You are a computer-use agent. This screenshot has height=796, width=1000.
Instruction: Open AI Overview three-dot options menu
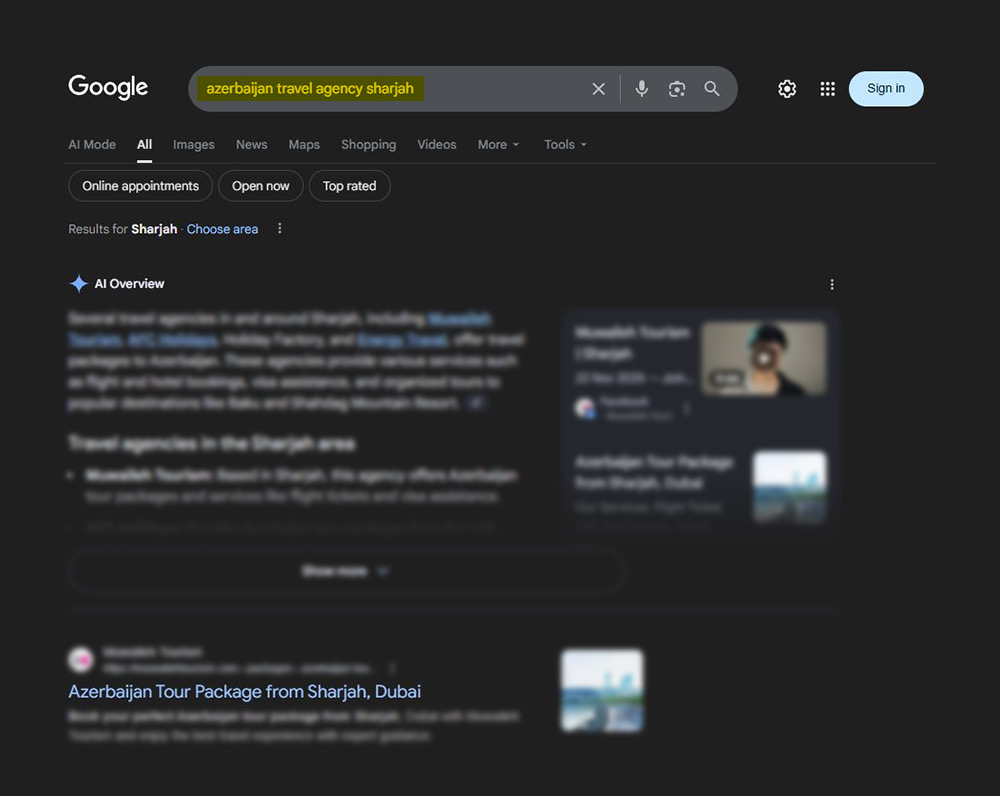(x=832, y=284)
